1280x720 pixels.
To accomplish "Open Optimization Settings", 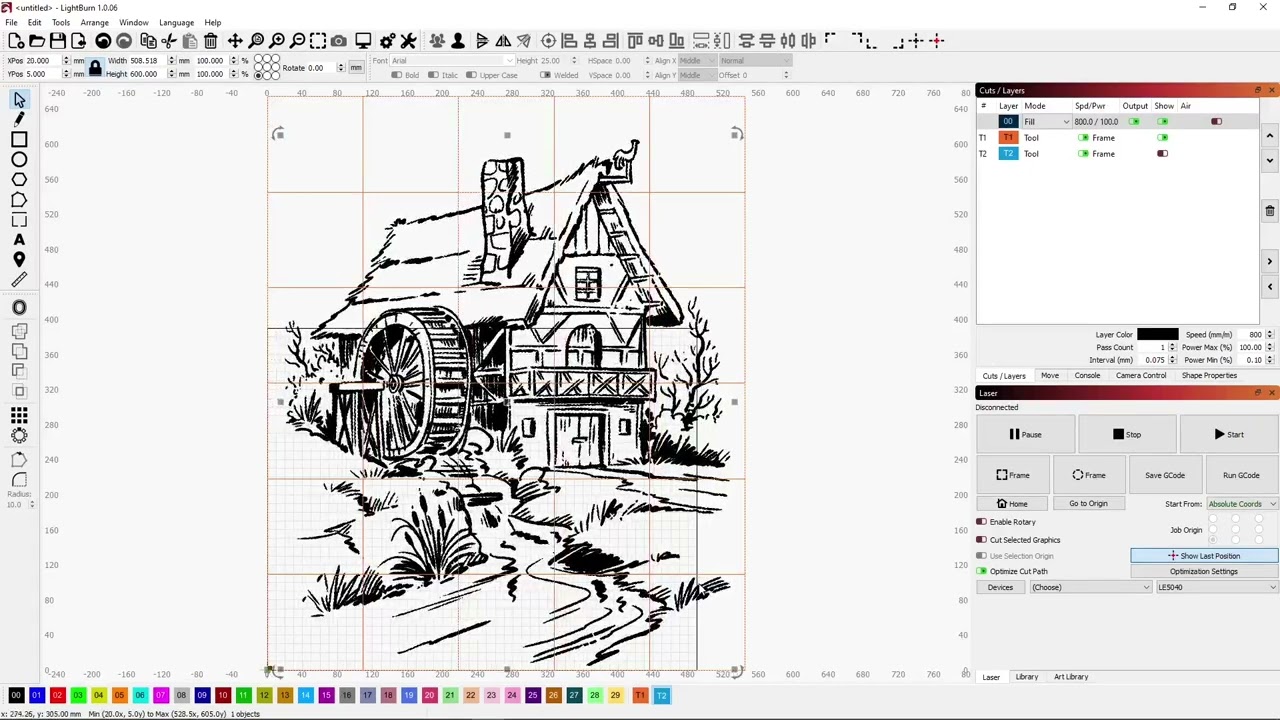I will (1204, 572).
